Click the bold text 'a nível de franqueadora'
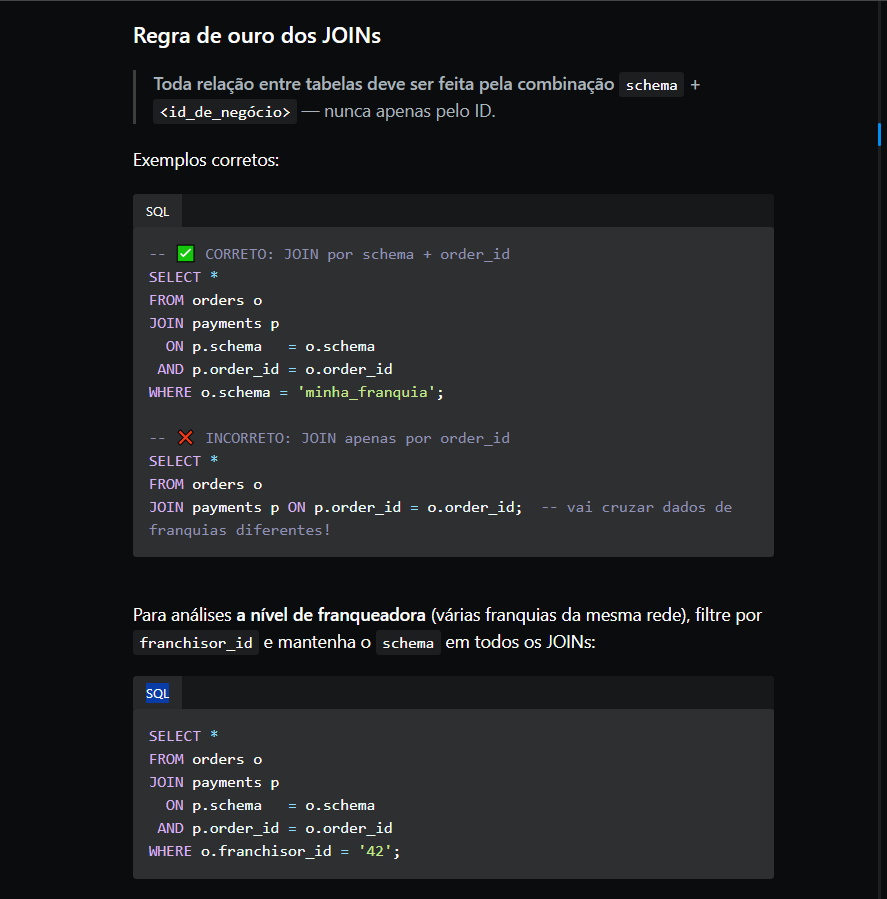887x899 pixels. tap(331, 615)
